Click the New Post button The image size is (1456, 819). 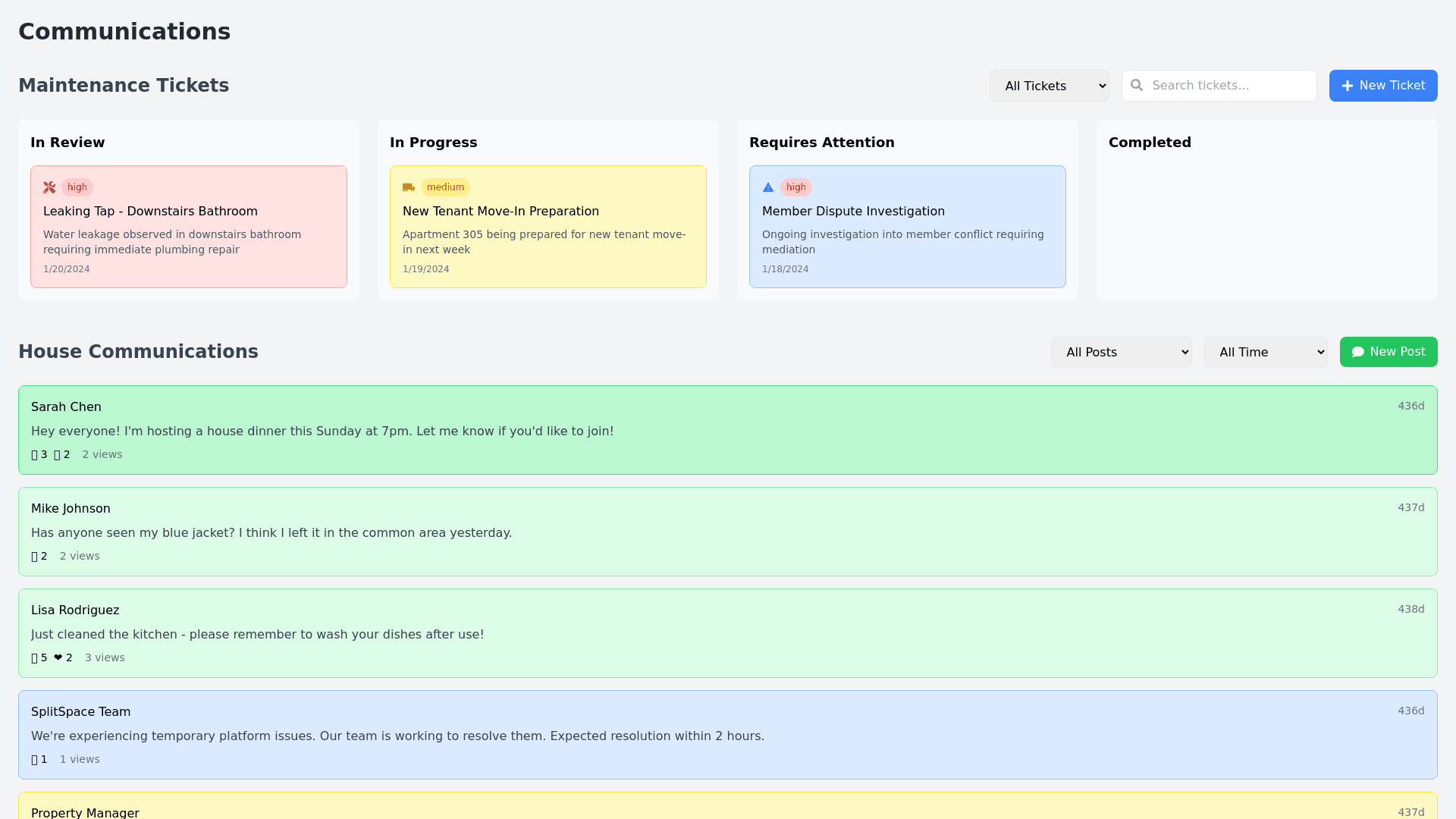[1388, 351]
